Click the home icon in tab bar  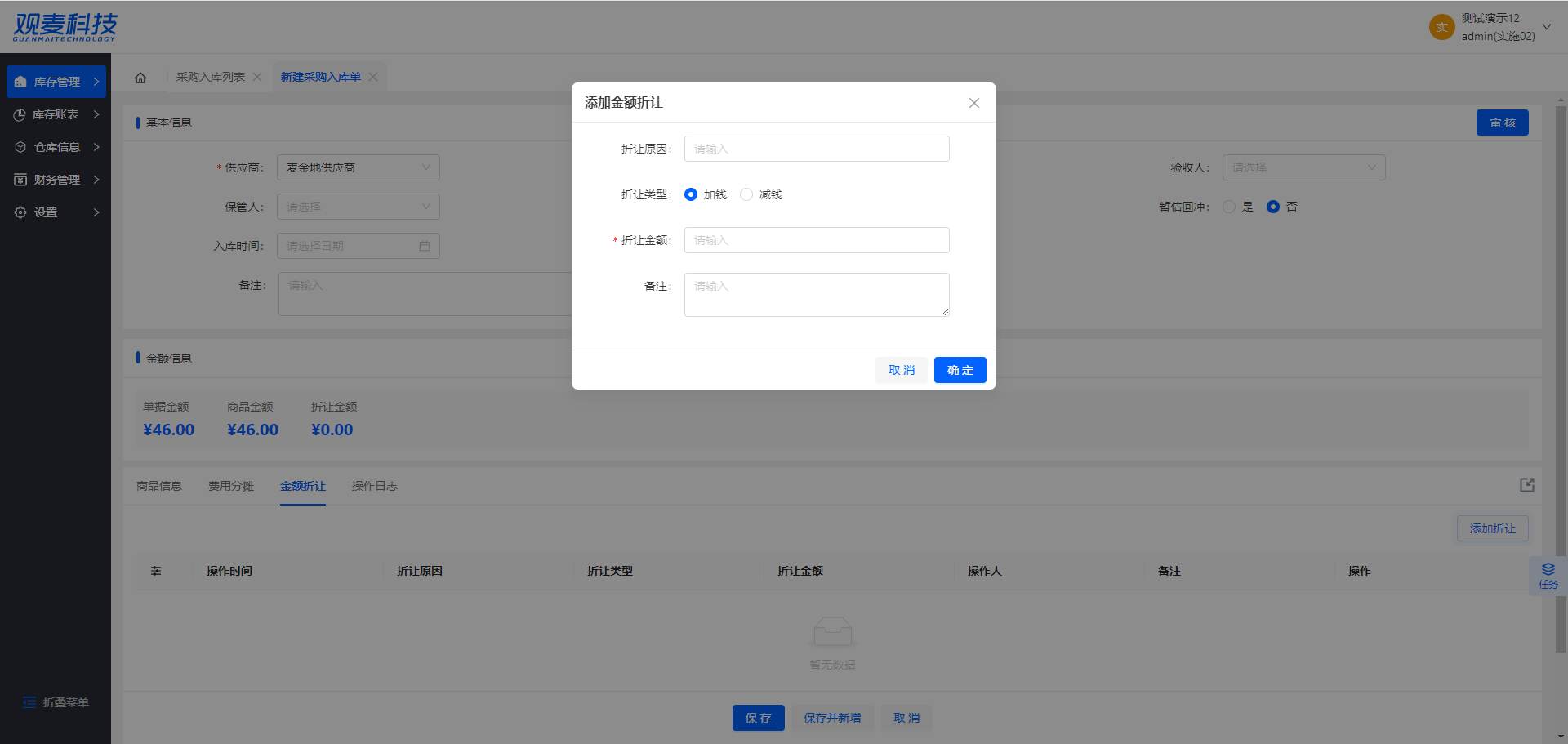pyautogui.click(x=140, y=78)
